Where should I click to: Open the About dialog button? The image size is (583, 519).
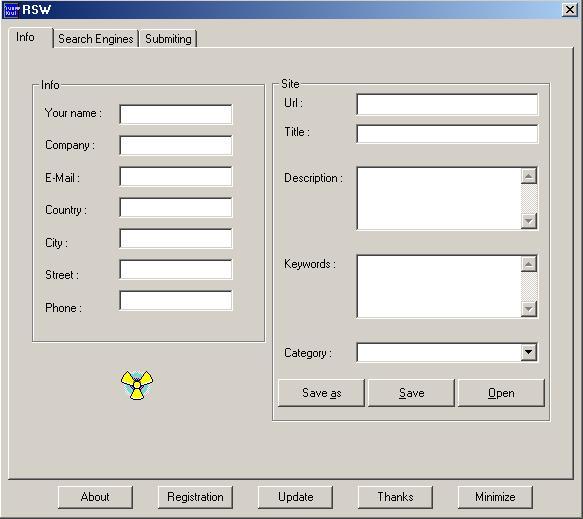(95, 497)
